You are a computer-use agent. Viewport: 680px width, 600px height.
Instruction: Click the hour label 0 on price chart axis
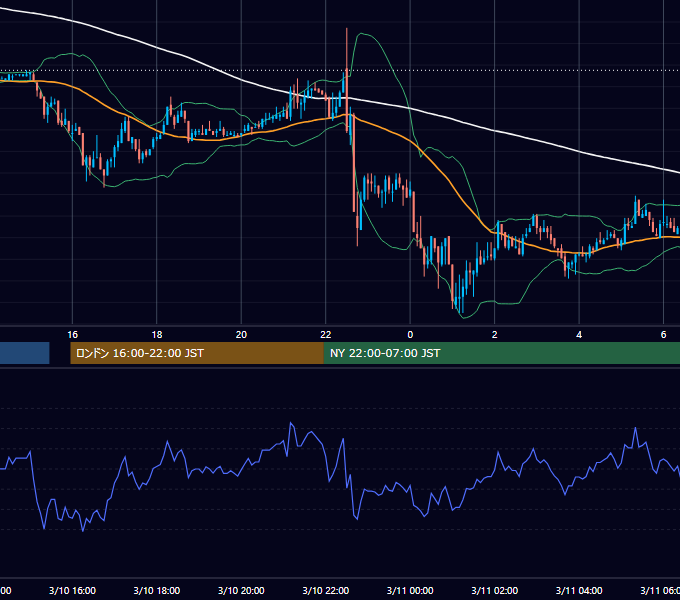(410, 335)
